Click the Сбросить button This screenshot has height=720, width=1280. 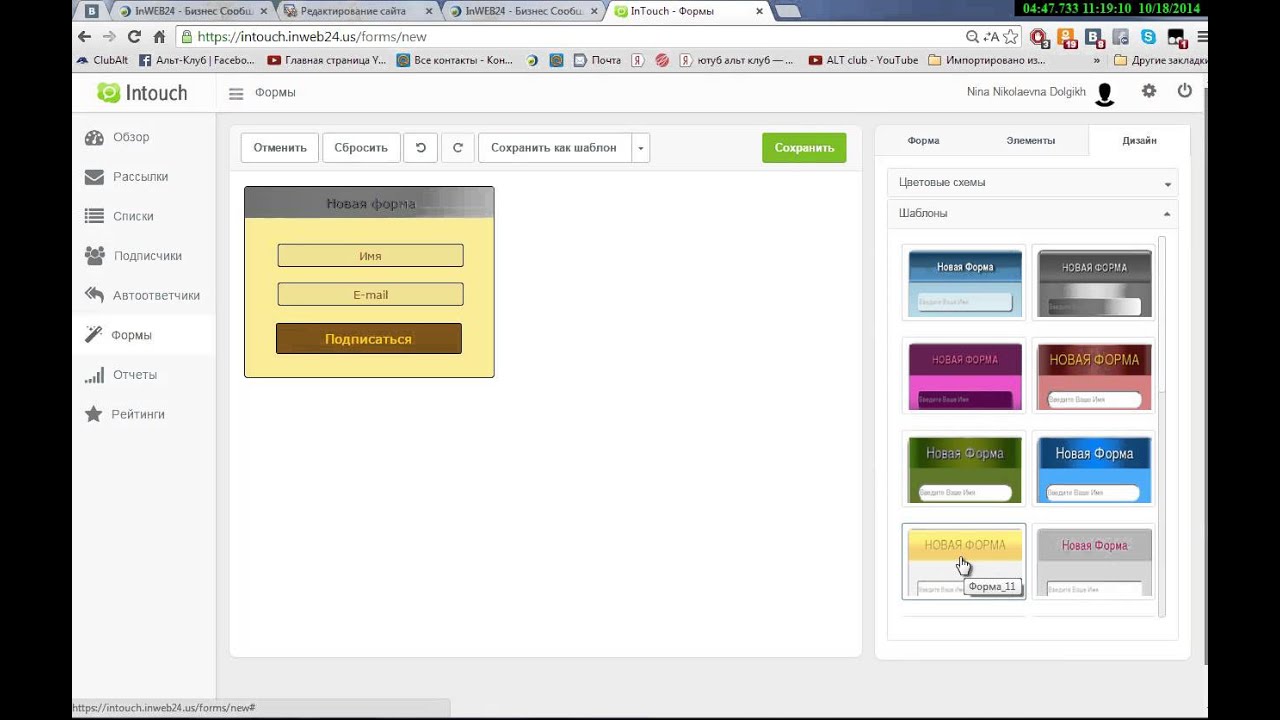tap(361, 148)
